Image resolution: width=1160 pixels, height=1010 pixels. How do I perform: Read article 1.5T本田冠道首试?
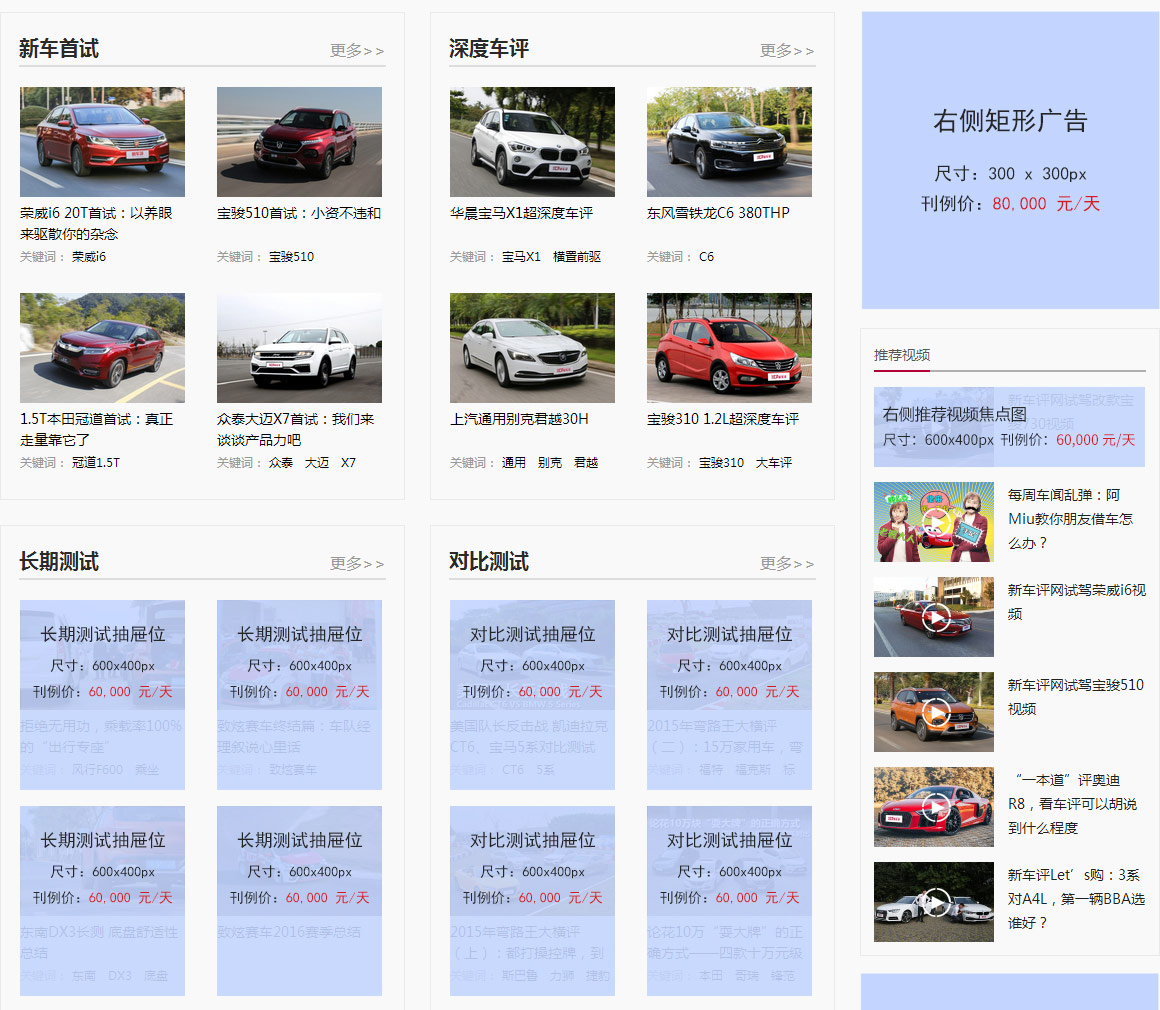96,429
